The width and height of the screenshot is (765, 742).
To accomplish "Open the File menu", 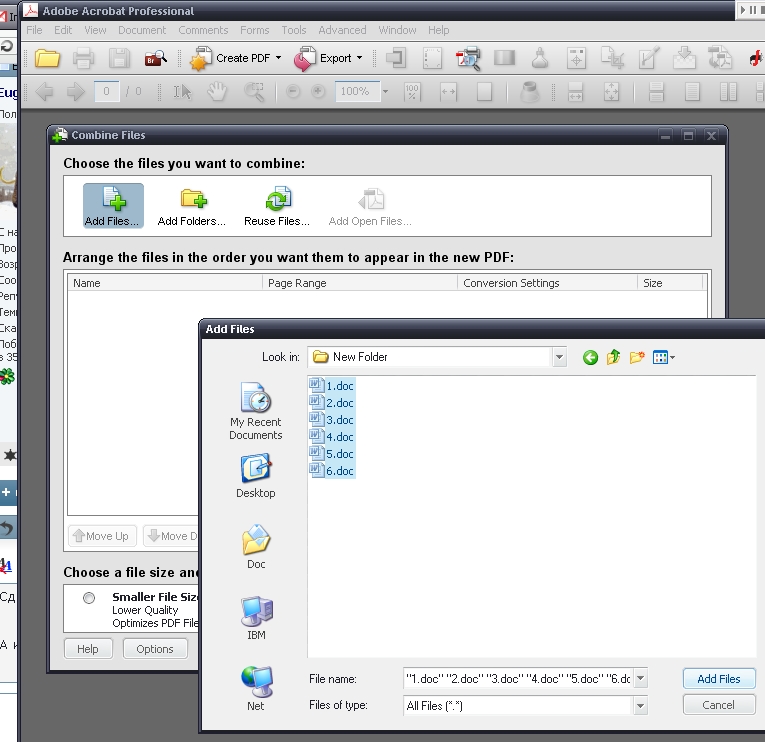I will tap(34, 30).
